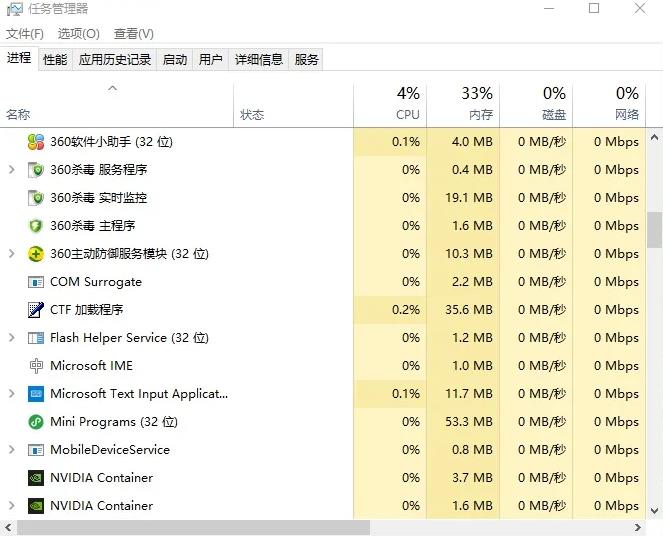Click the horizontal scrollbar right arrow
This screenshot has height=536, width=663.
point(638,528)
